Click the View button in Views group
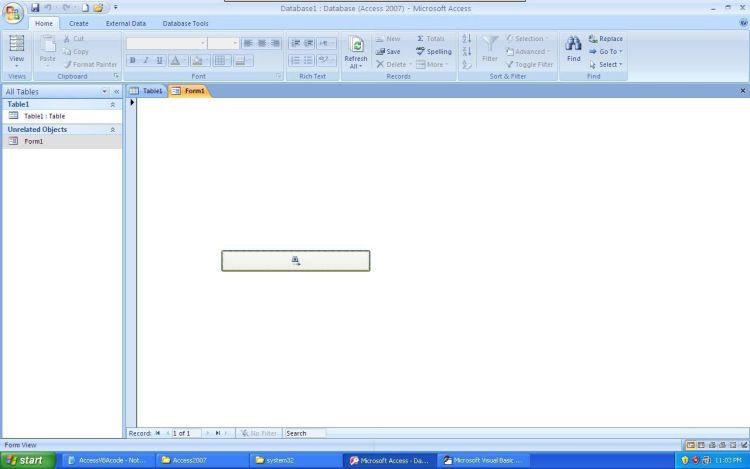 pyautogui.click(x=16, y=51)
